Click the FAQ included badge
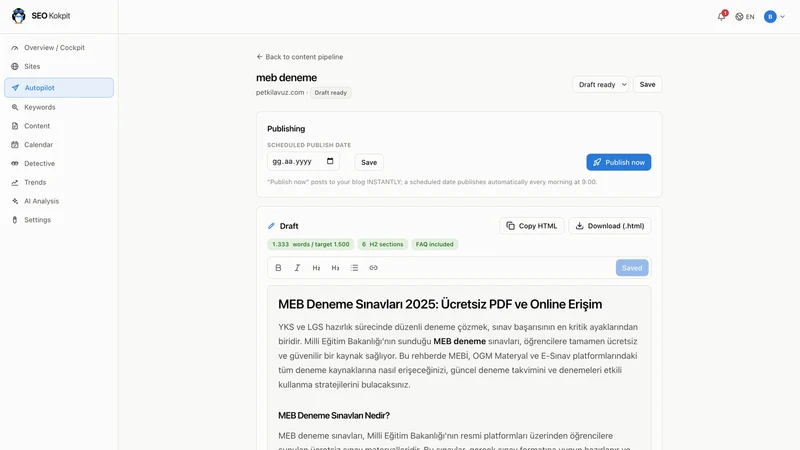The image size is (800, 450). coord(435,244)
